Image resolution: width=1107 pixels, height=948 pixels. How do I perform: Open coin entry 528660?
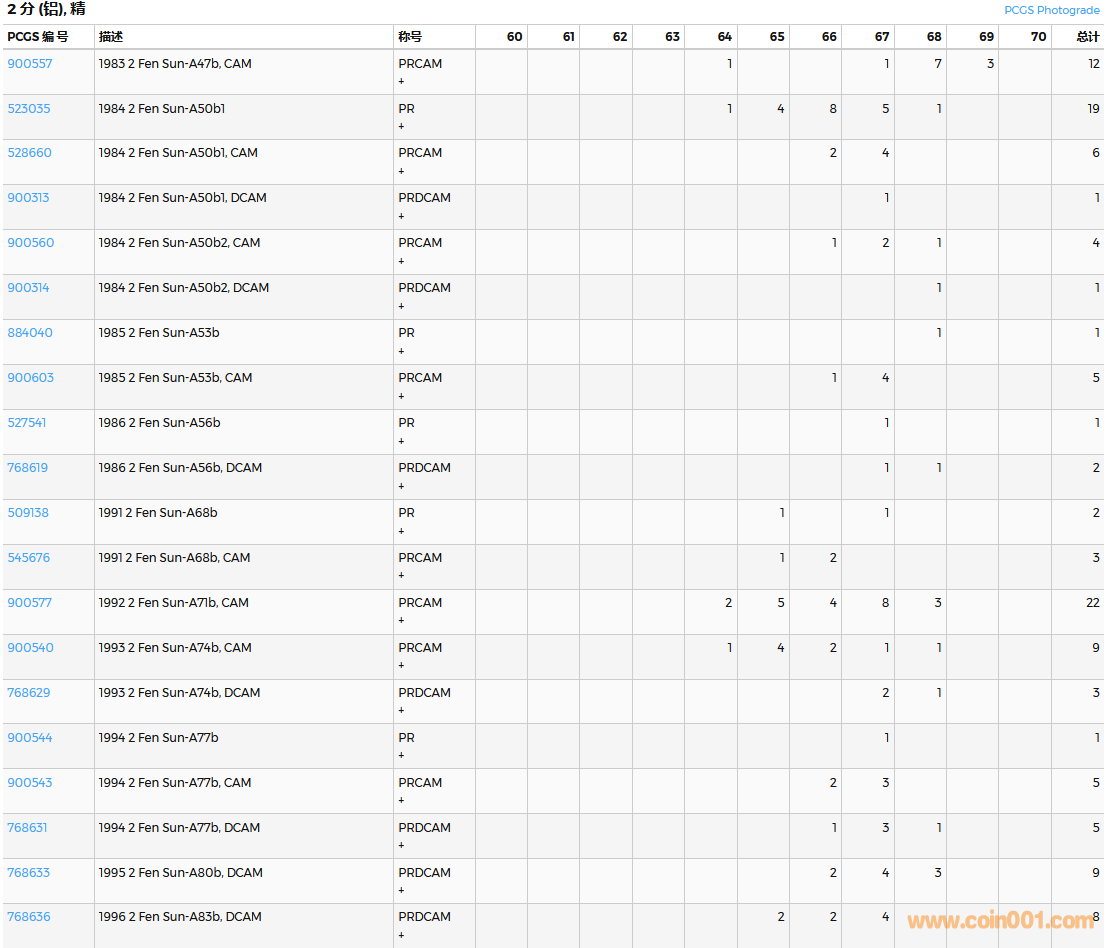point(30,153)
